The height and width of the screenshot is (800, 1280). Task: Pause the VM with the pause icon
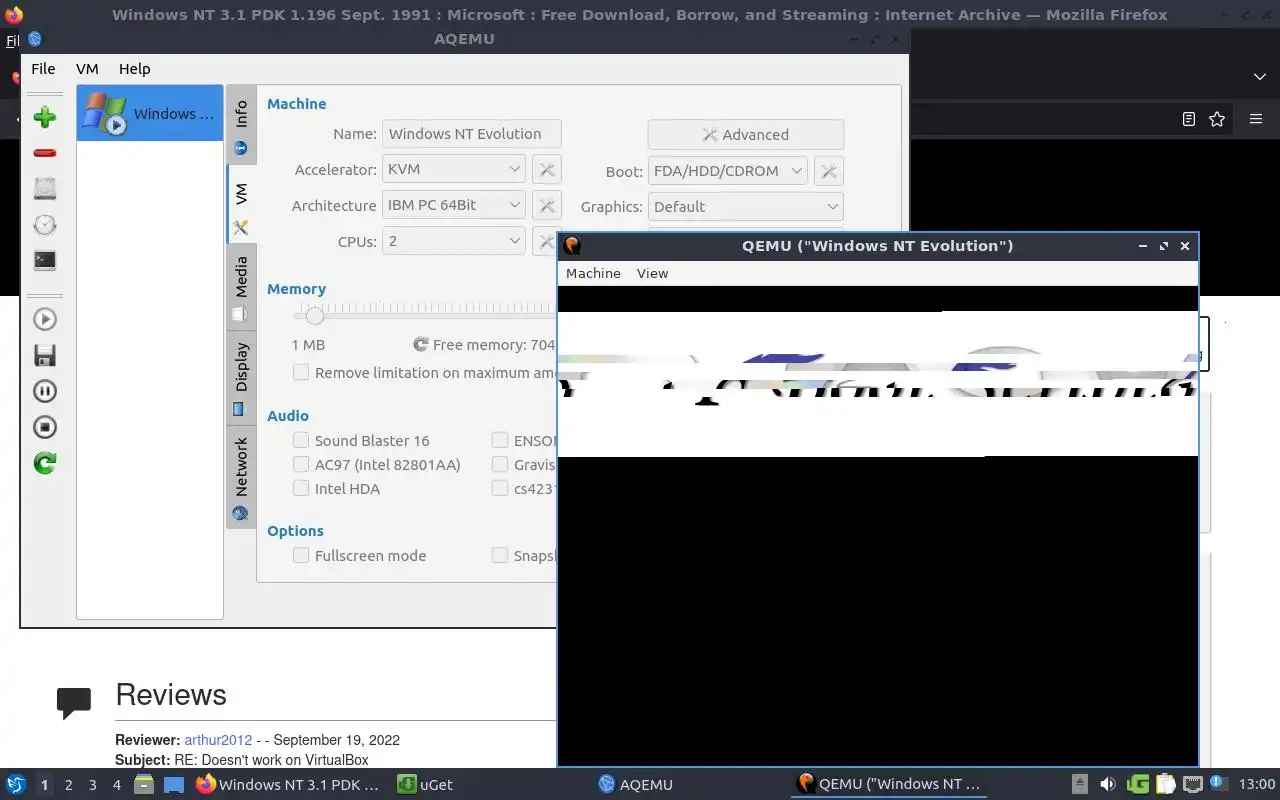coord(45,391)
